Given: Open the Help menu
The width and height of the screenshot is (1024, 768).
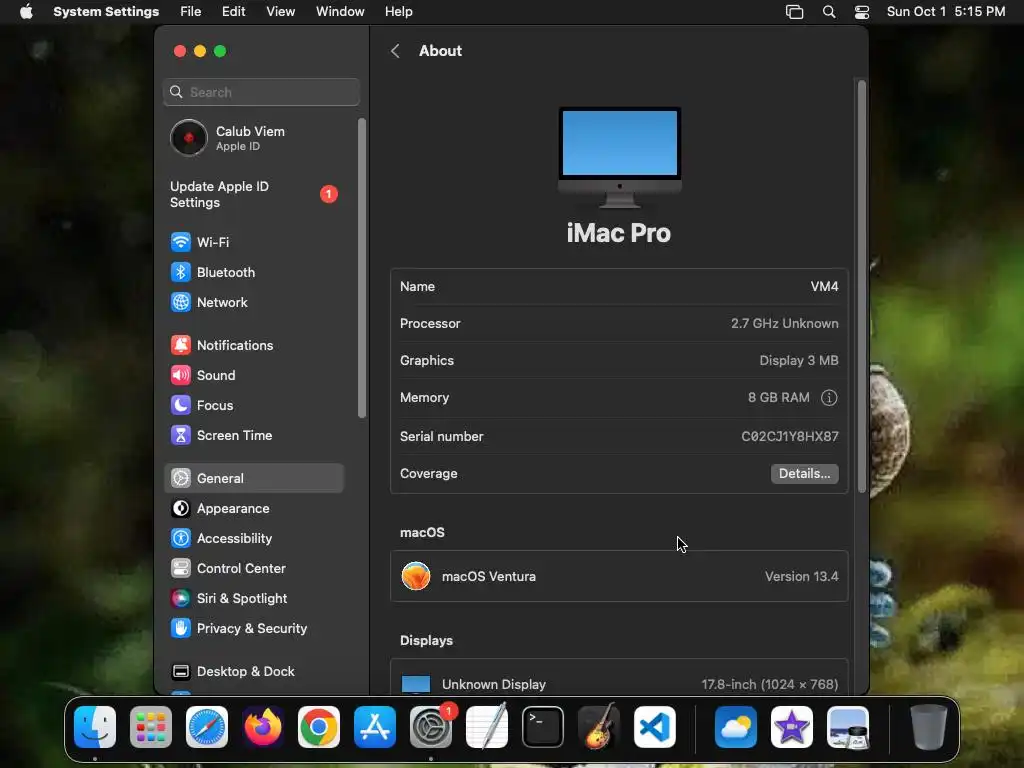Looking at the screenshot, I should click(398, 12).
